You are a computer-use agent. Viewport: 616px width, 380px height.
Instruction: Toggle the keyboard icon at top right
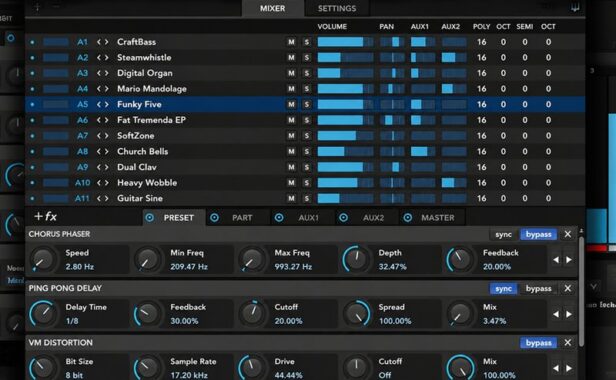(575, 7)
